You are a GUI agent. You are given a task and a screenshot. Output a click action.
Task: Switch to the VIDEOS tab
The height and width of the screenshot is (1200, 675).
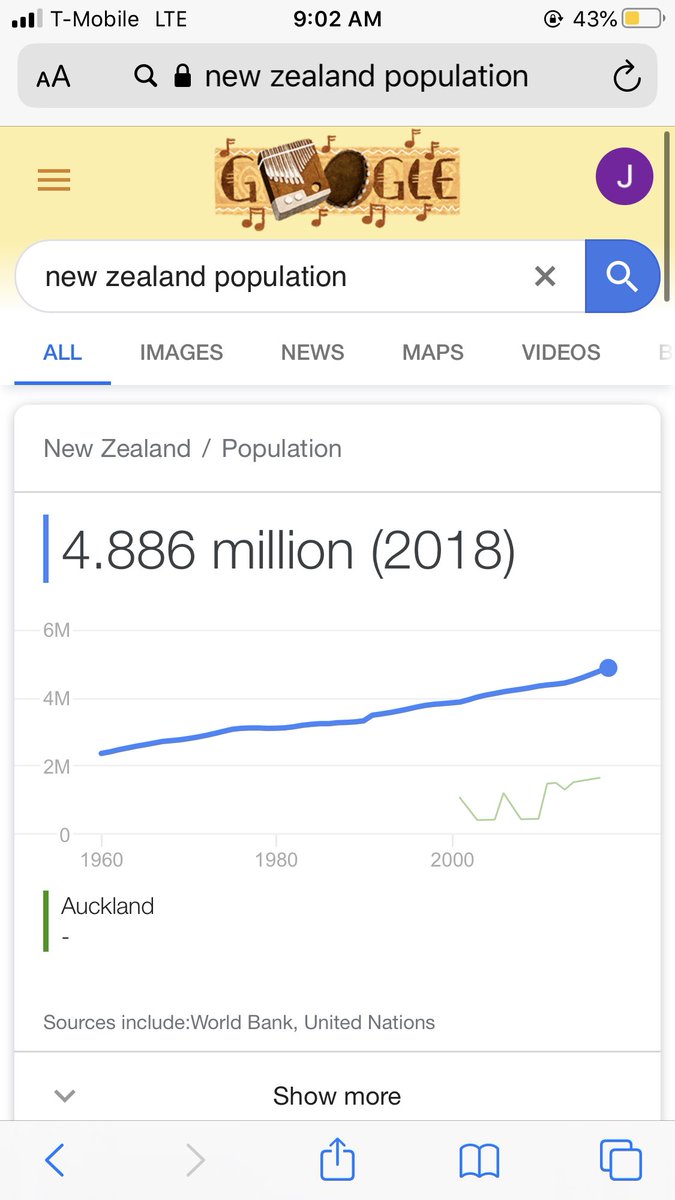561,352
